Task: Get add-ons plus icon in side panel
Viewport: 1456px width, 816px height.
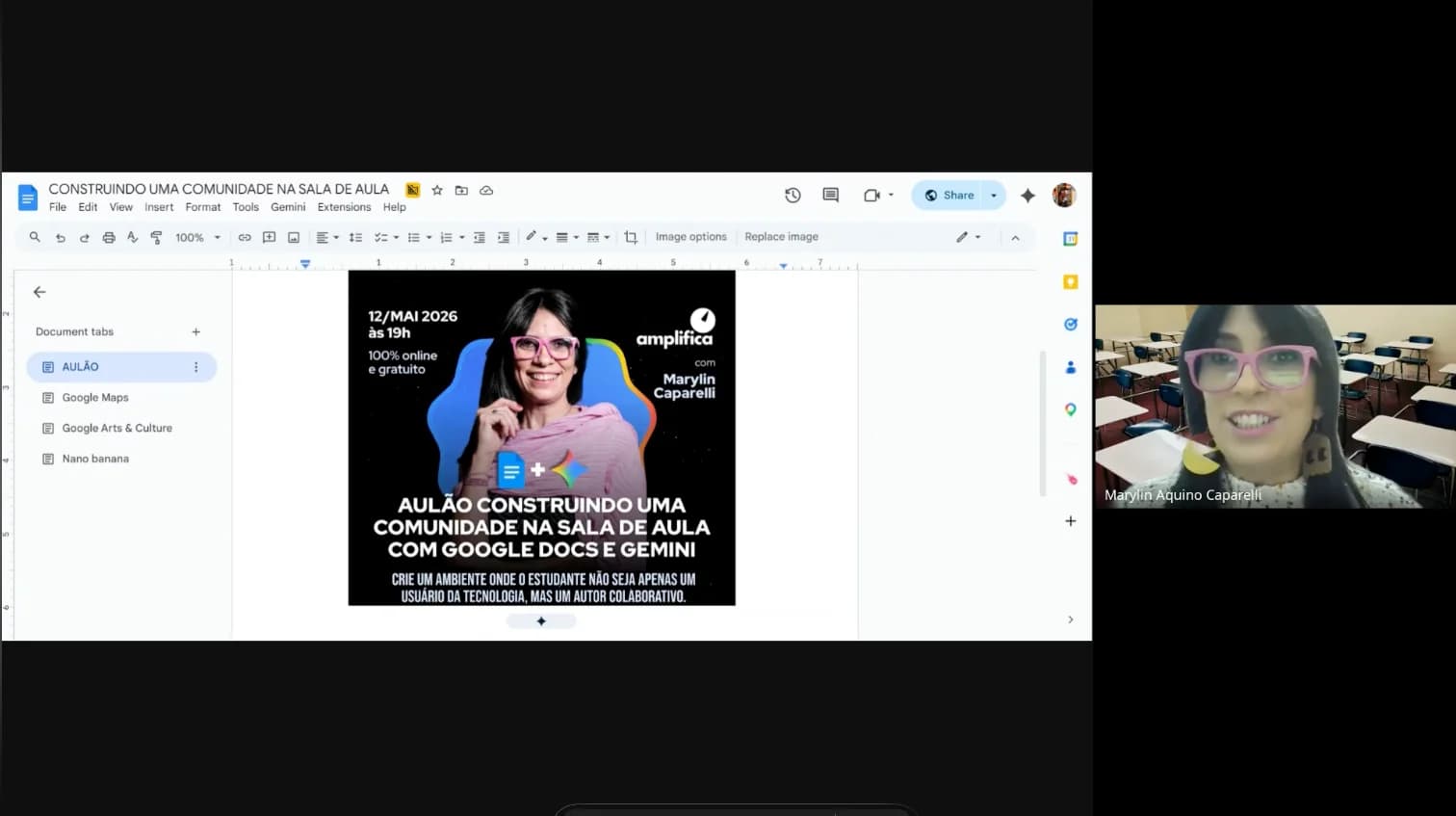Action: (1070, 521)
